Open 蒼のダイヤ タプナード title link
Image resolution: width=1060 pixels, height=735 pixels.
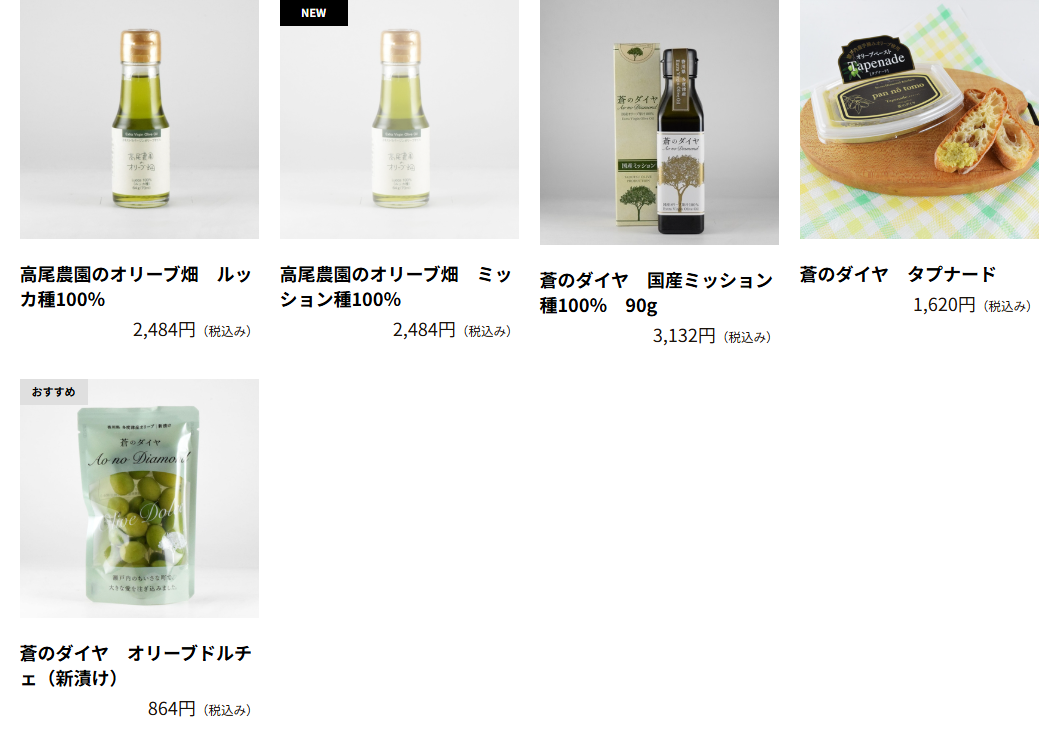(898, 275)
